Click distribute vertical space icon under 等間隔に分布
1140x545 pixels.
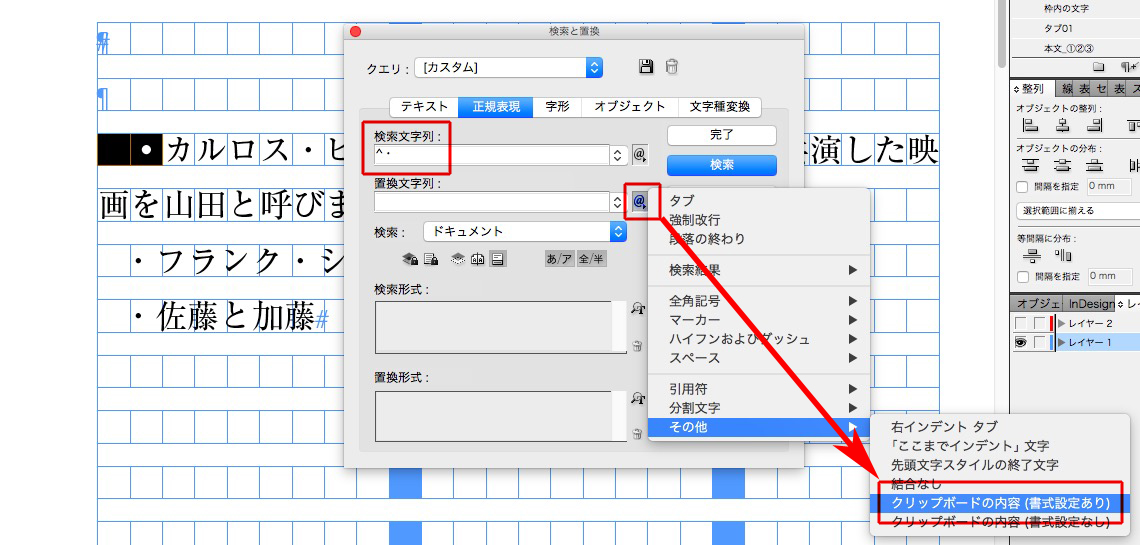[x=1030, y=255]
